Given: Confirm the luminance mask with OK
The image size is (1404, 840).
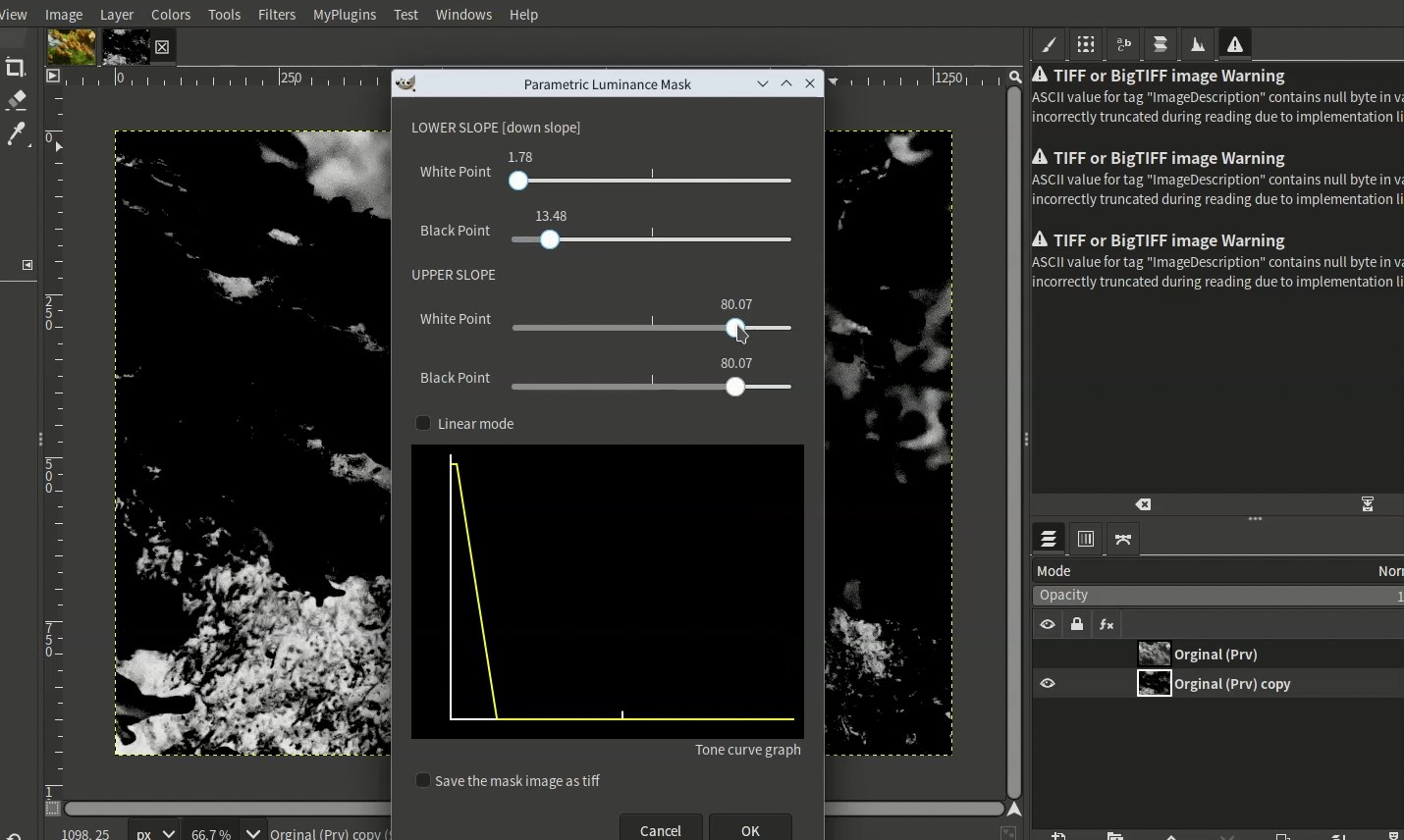Looking at the screenshot, I should 750,829.
